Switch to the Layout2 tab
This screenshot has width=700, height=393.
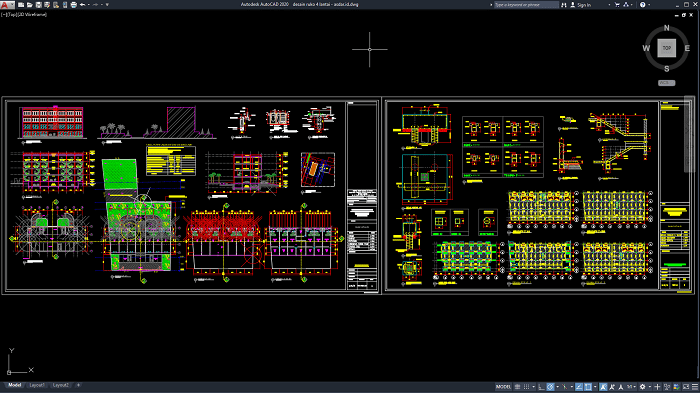61,385
